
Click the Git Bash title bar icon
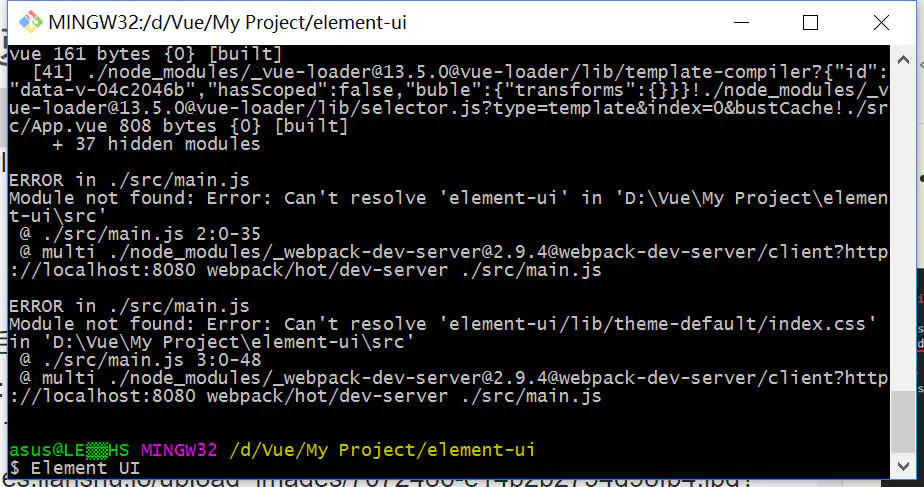[31, 22]
